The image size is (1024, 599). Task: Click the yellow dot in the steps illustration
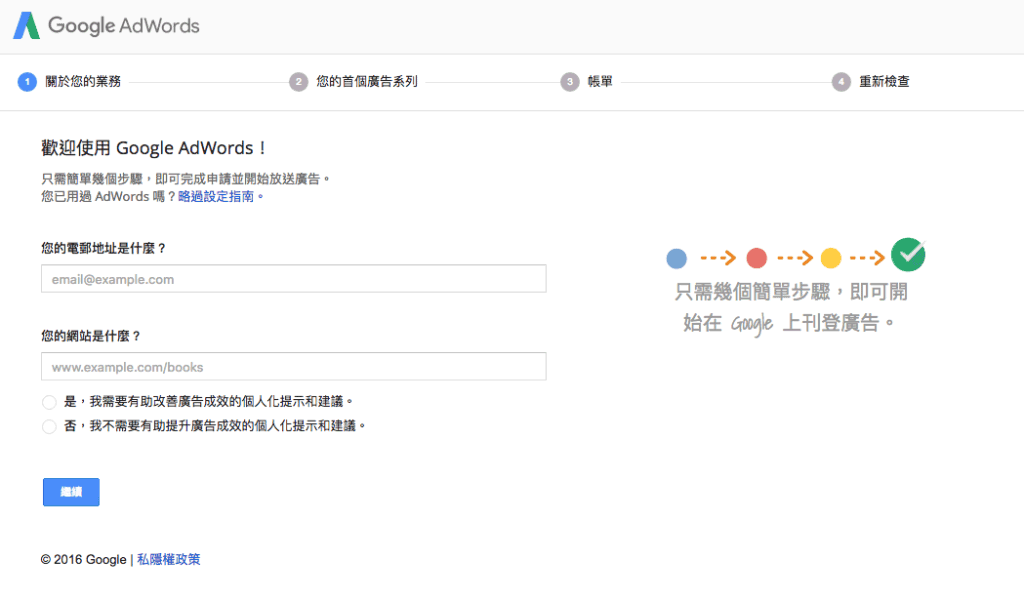pyautogui.click(x=831, y=258)
